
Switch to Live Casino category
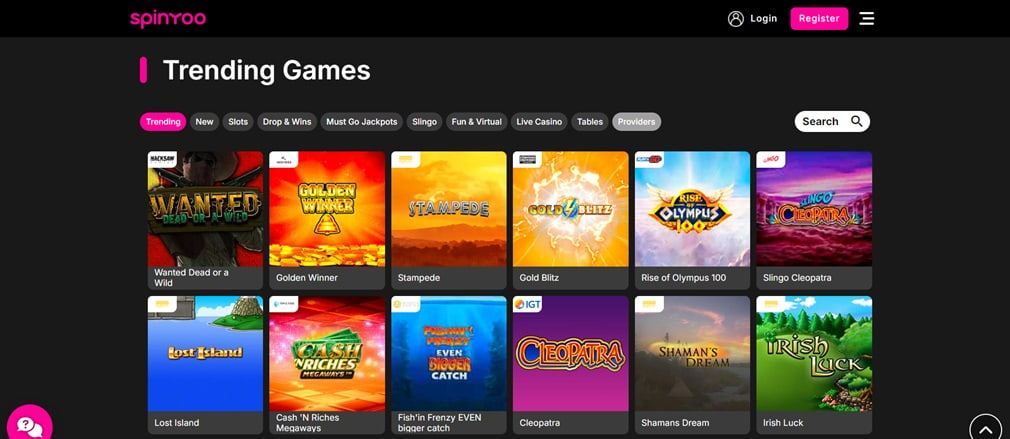539,122
